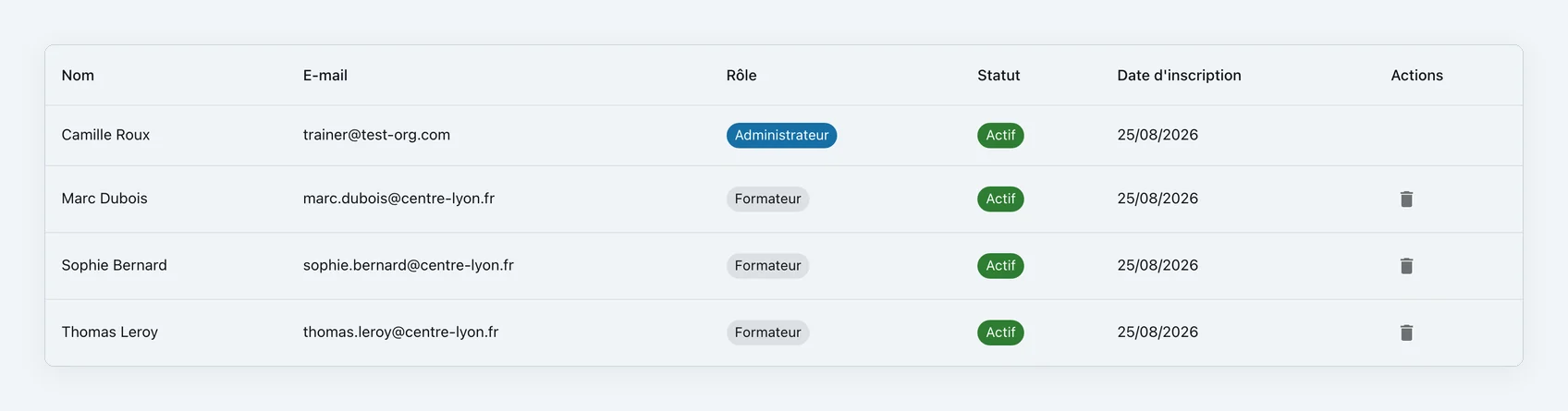
Task: Click the Administrateur role badge
Action: [x=781, y=136]
